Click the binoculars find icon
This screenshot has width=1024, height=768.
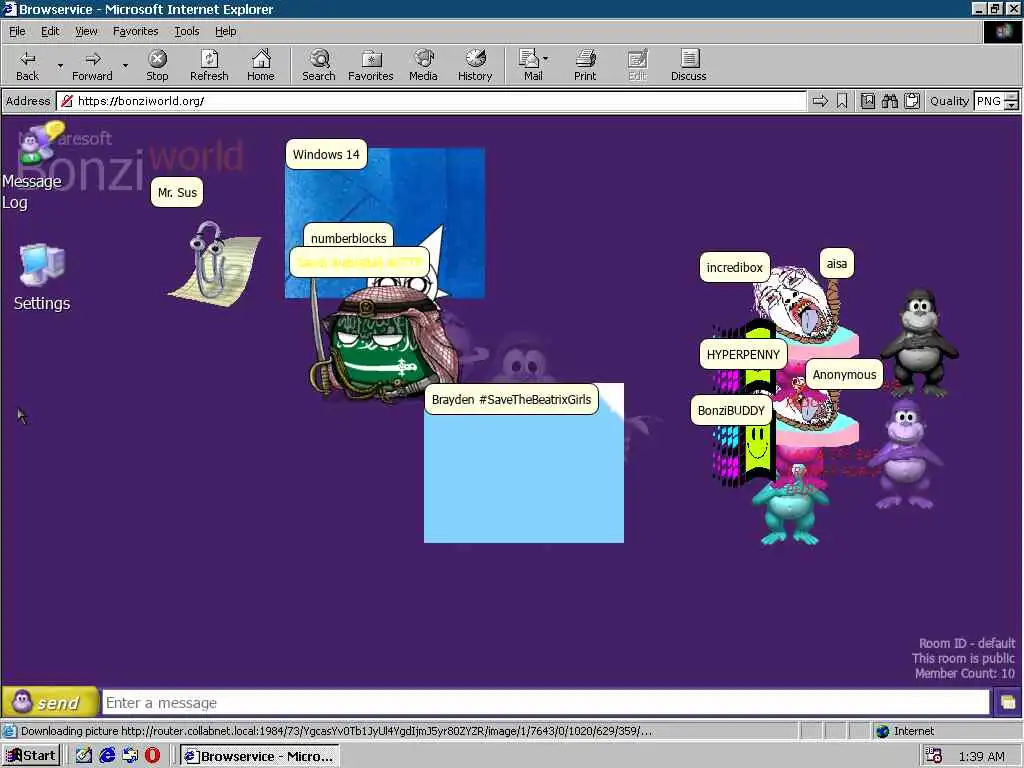tap(889, 101)
